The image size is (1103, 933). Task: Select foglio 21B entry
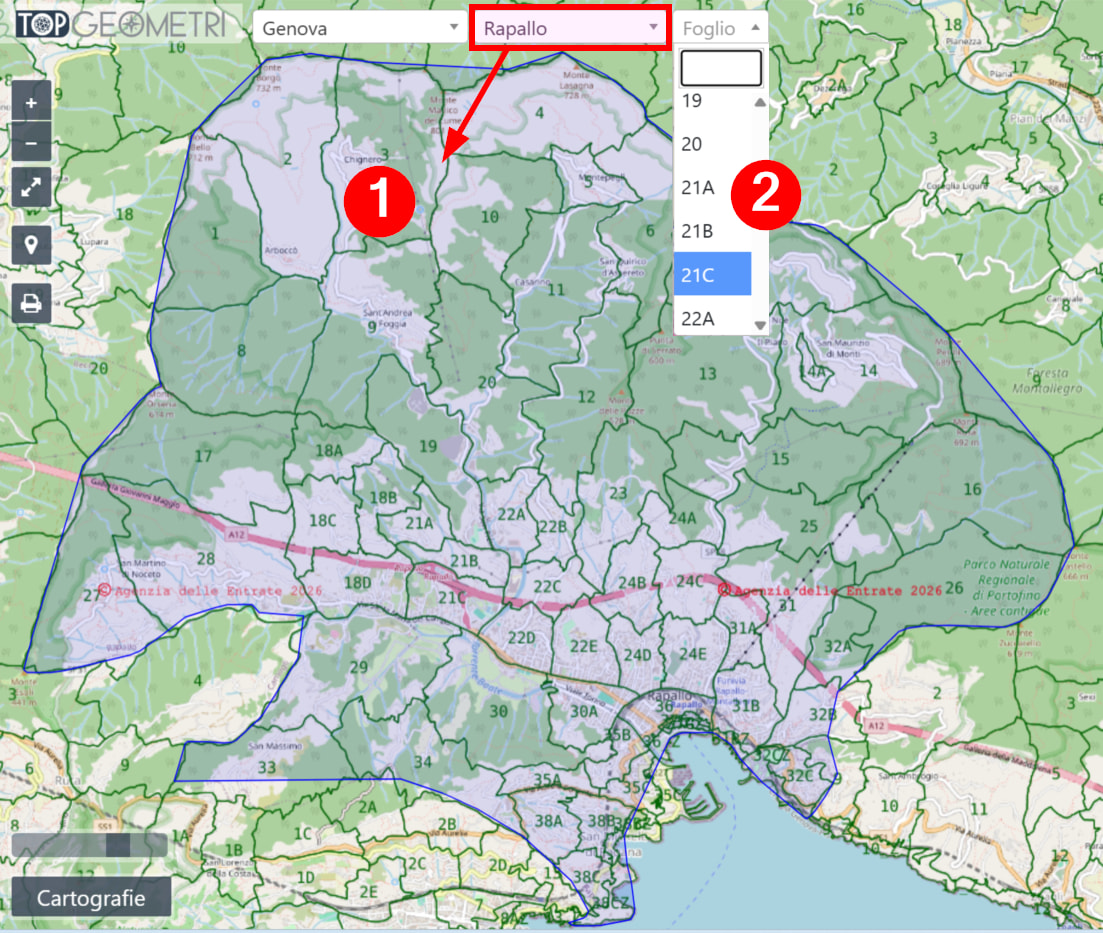click(x=712, y=231)
